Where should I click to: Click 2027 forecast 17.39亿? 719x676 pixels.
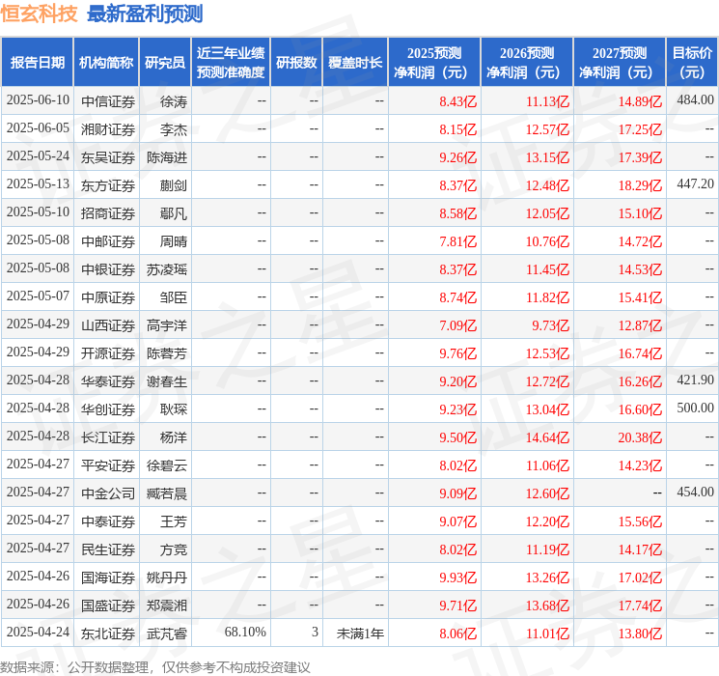tap(640, 157)
